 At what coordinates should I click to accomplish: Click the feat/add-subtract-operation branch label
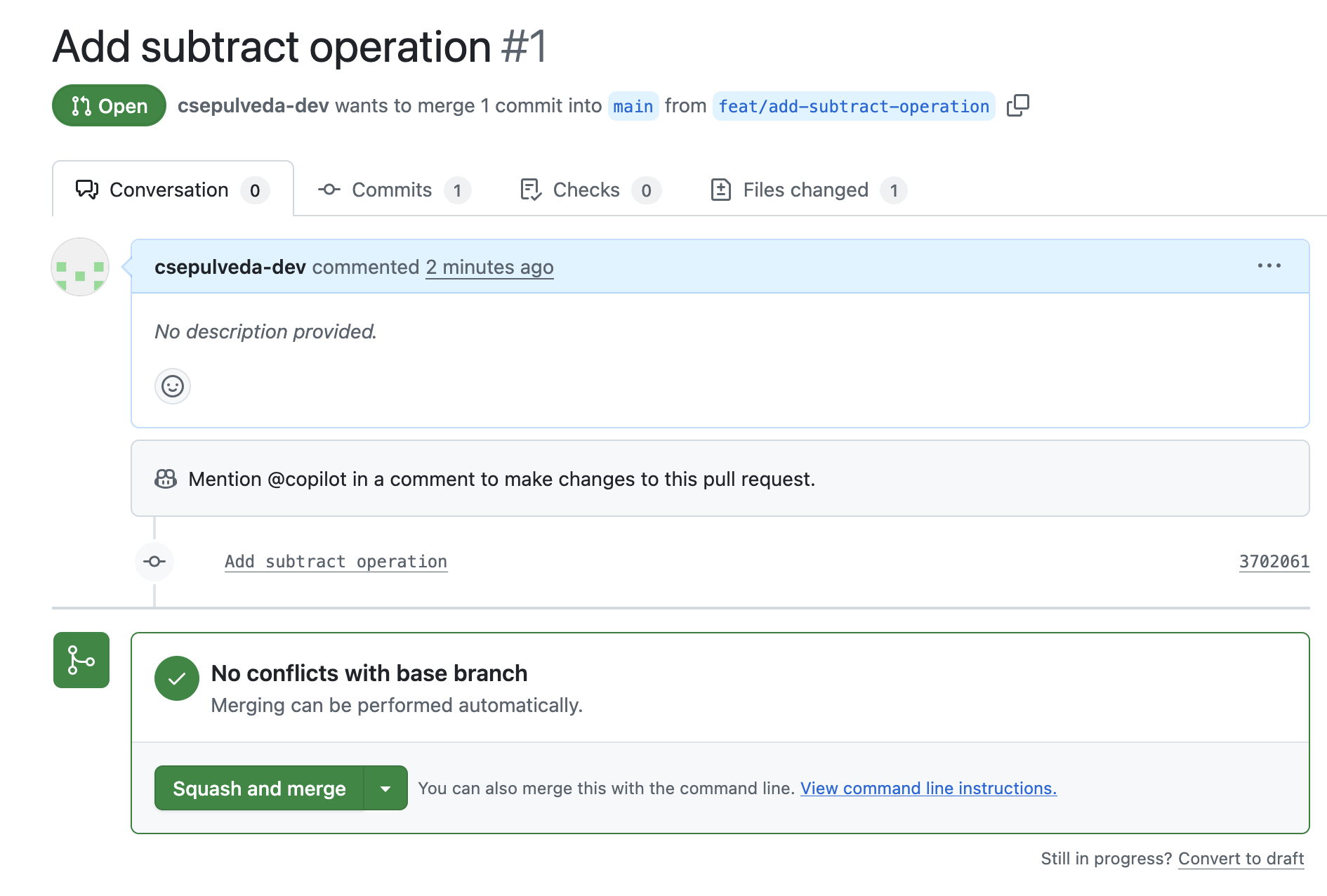(x=853, y=107)
